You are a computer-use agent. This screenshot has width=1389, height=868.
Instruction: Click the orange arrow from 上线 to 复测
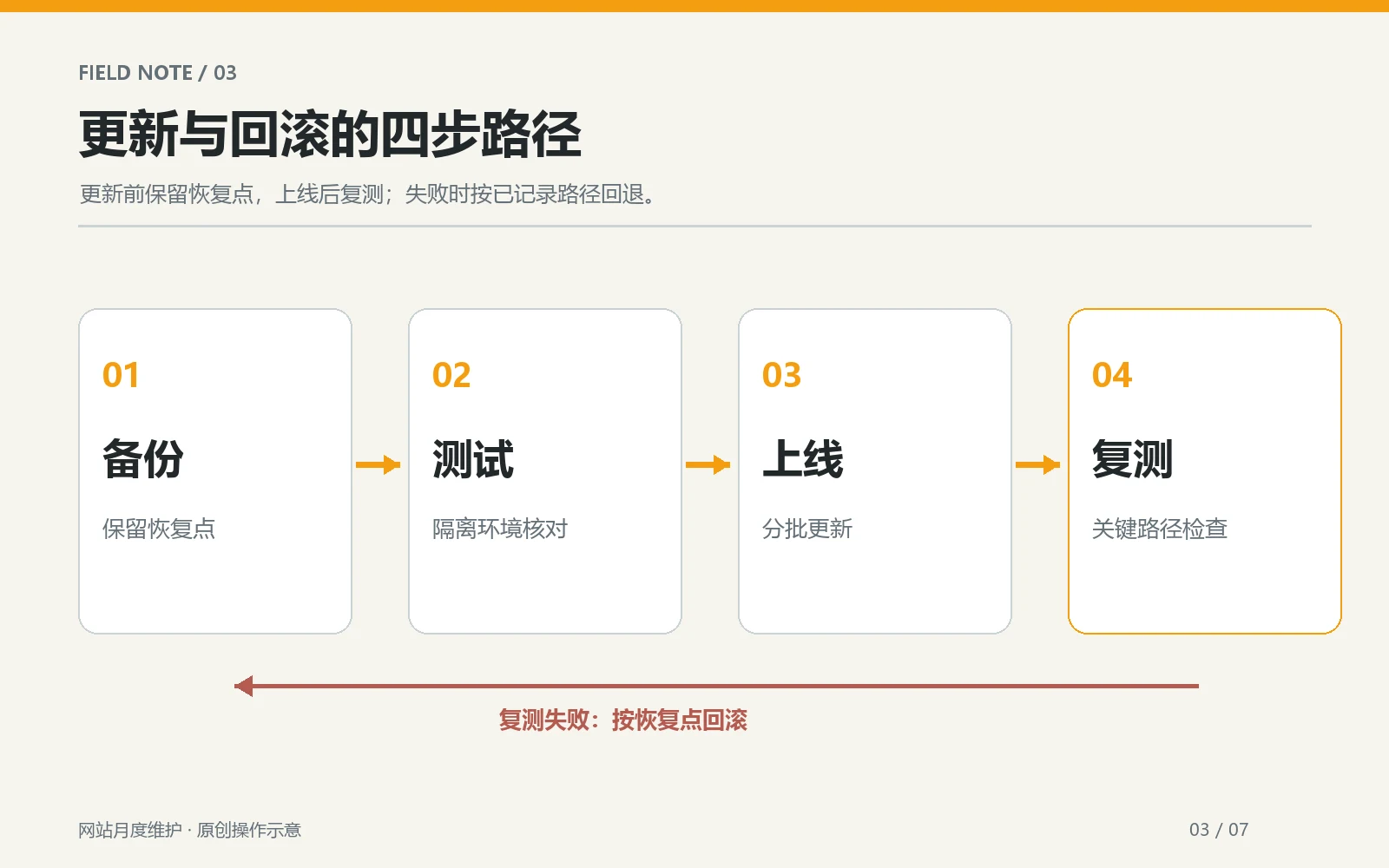tap(1038, 465)
